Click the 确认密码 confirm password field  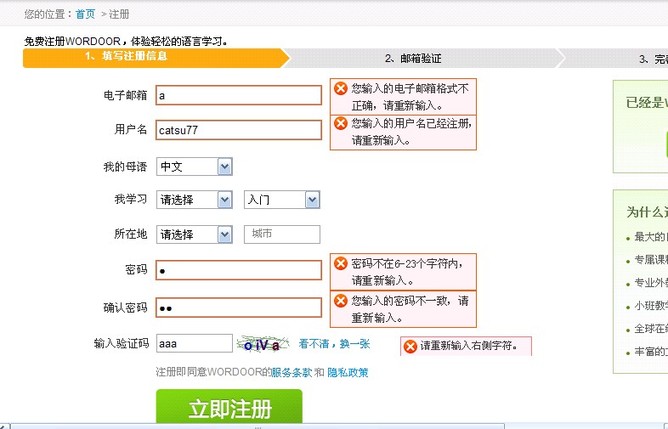click(239, 308)
